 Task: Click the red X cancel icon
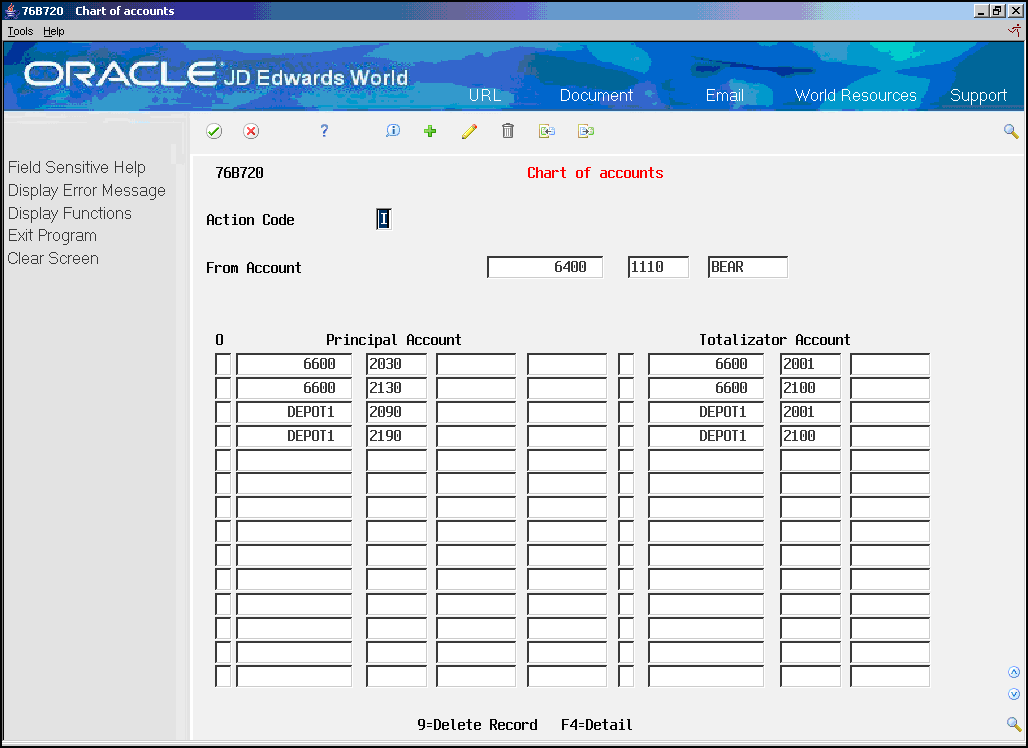click(250, 131)
